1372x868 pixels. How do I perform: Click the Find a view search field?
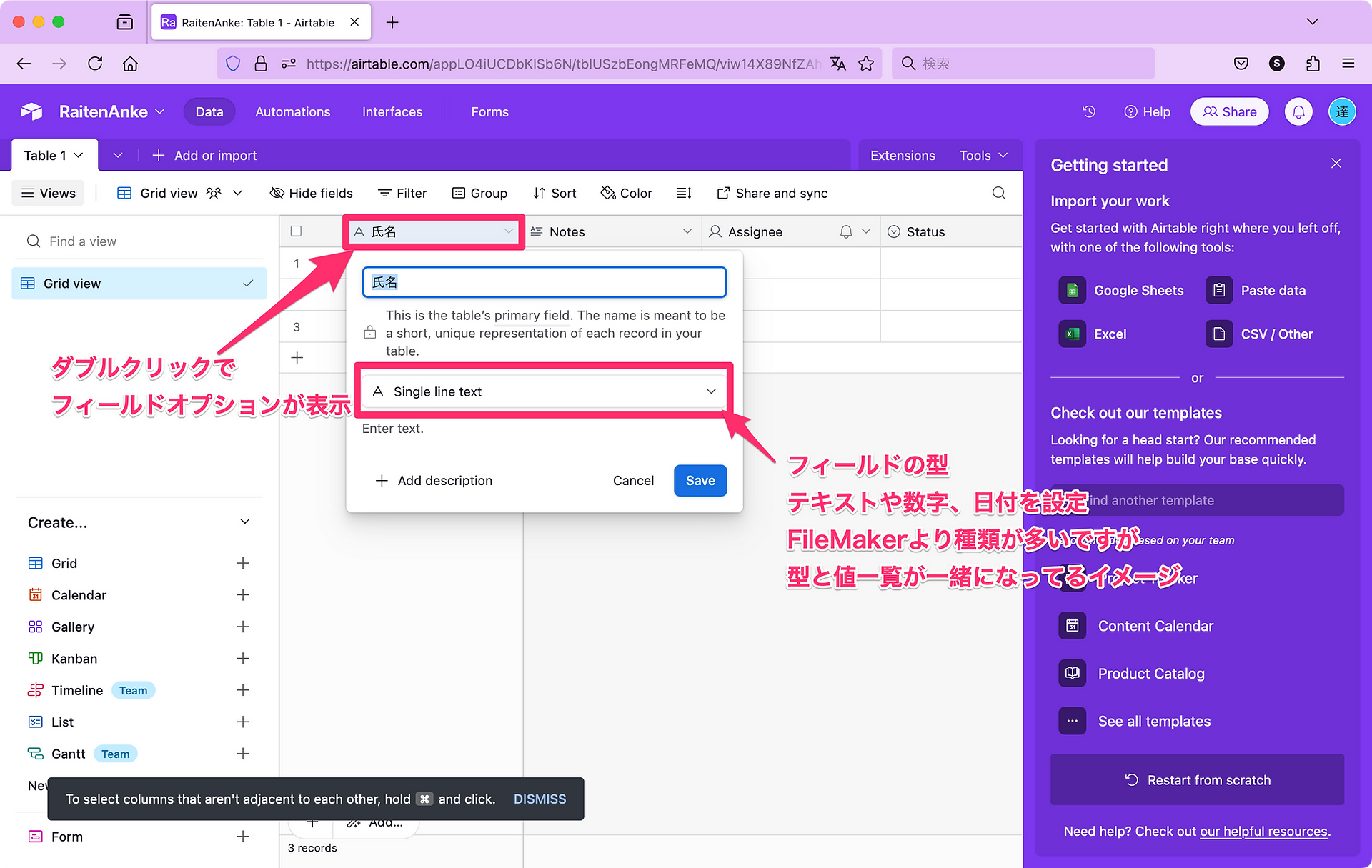pos(139,241)
